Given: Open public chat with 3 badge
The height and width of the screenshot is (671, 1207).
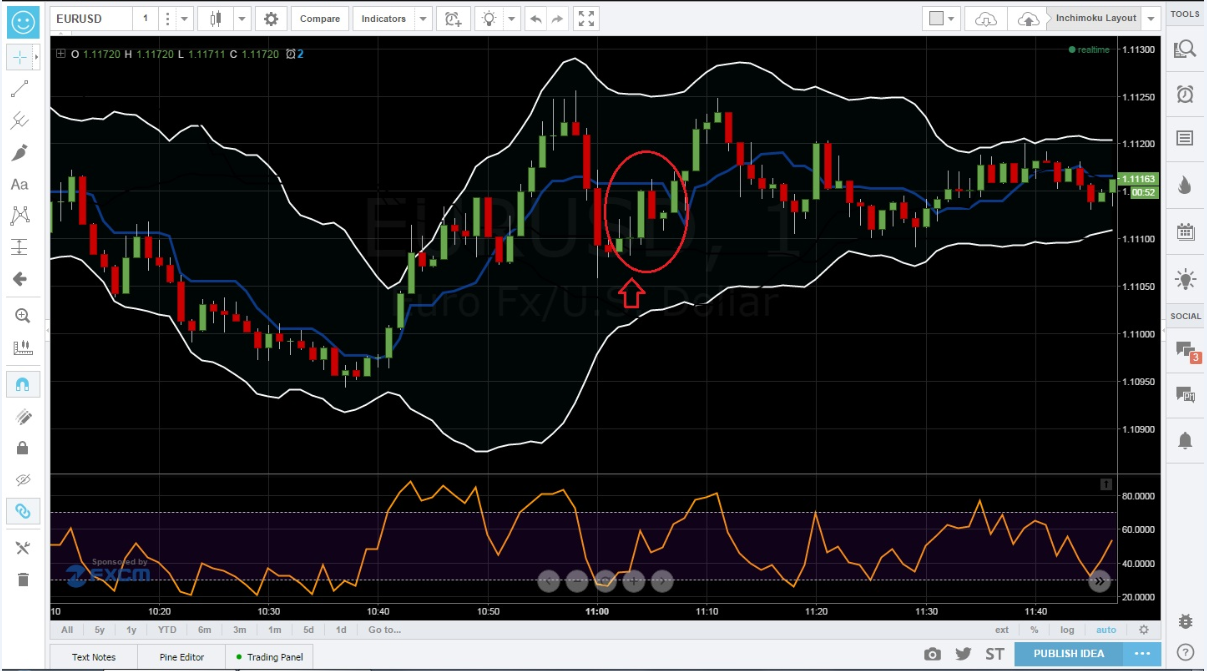Looking at the screenshot, I should coord(1187,350).
